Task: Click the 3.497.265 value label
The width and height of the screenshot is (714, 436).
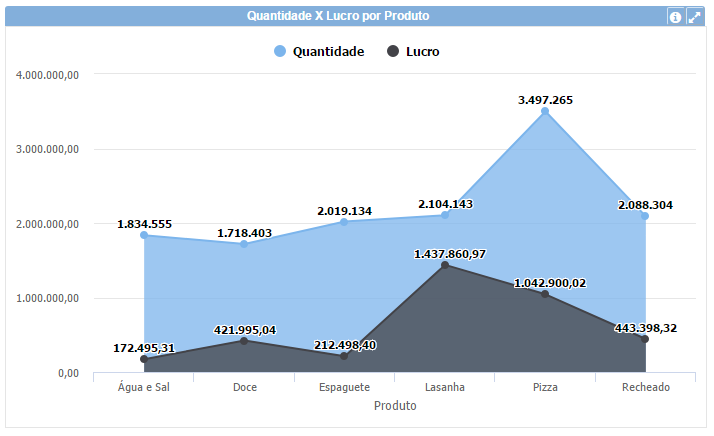Action: (545, 100)
